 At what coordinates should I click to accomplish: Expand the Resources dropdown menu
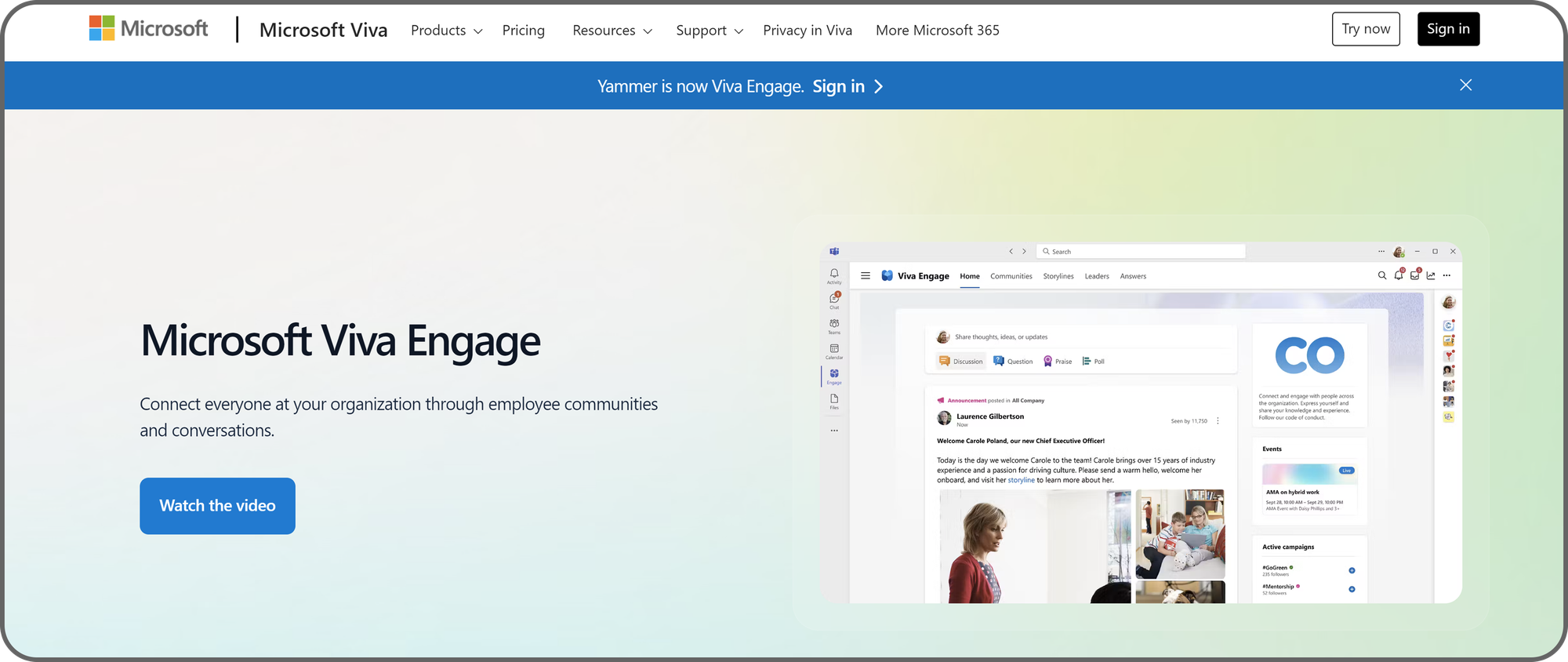[612, 31]
